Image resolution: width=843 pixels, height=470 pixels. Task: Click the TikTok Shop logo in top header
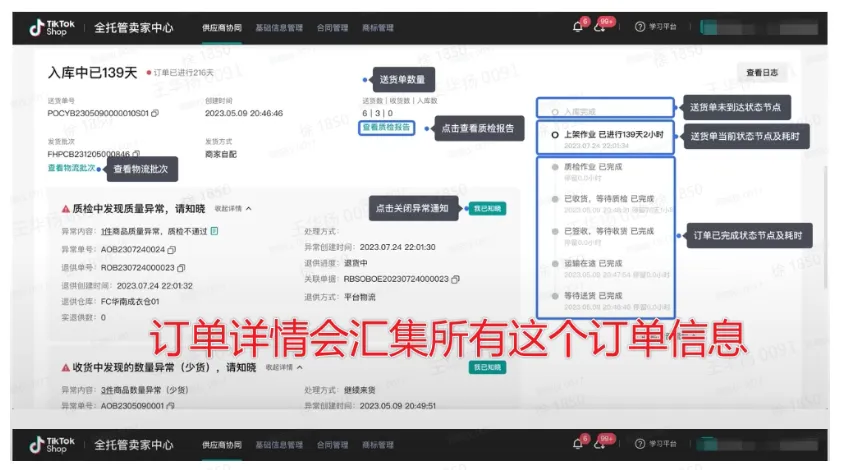point(52,27)
